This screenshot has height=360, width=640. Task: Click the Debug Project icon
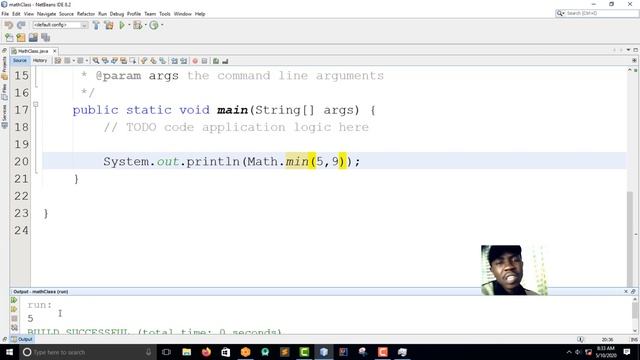click(x=138, y=25)
